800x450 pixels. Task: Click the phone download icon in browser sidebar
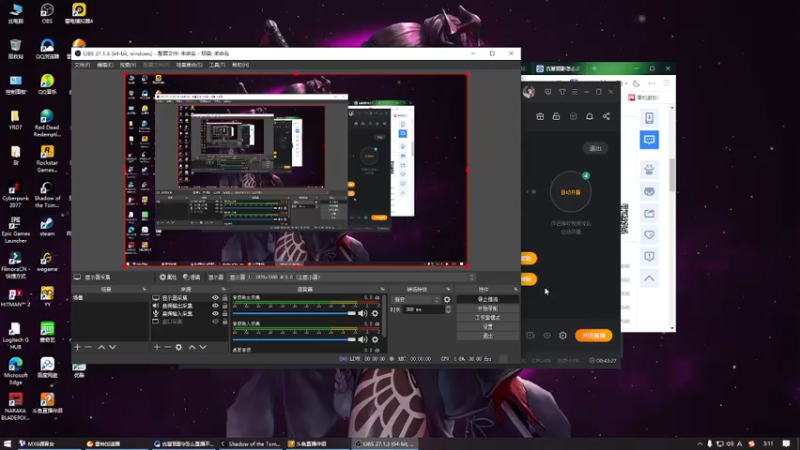point(649,118)
